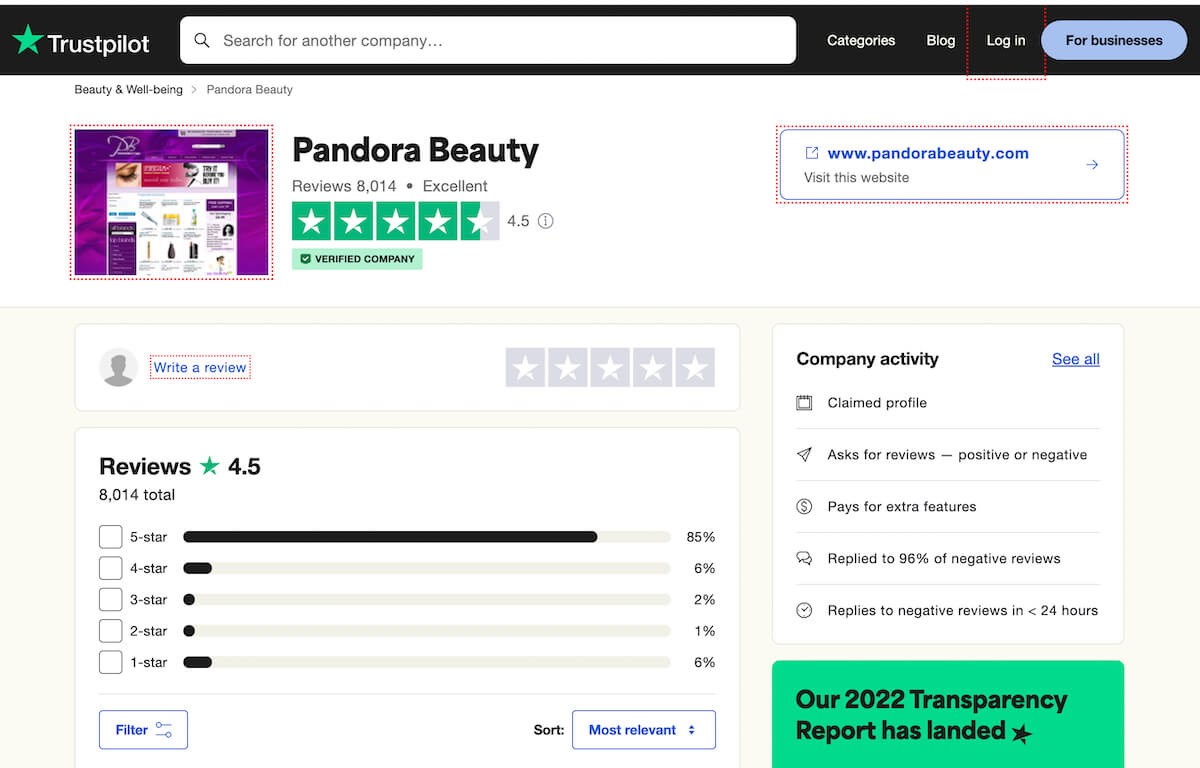Open the Categories menu
The width and height of the screenshot is (1200, 768).
(x=861, y=40)
